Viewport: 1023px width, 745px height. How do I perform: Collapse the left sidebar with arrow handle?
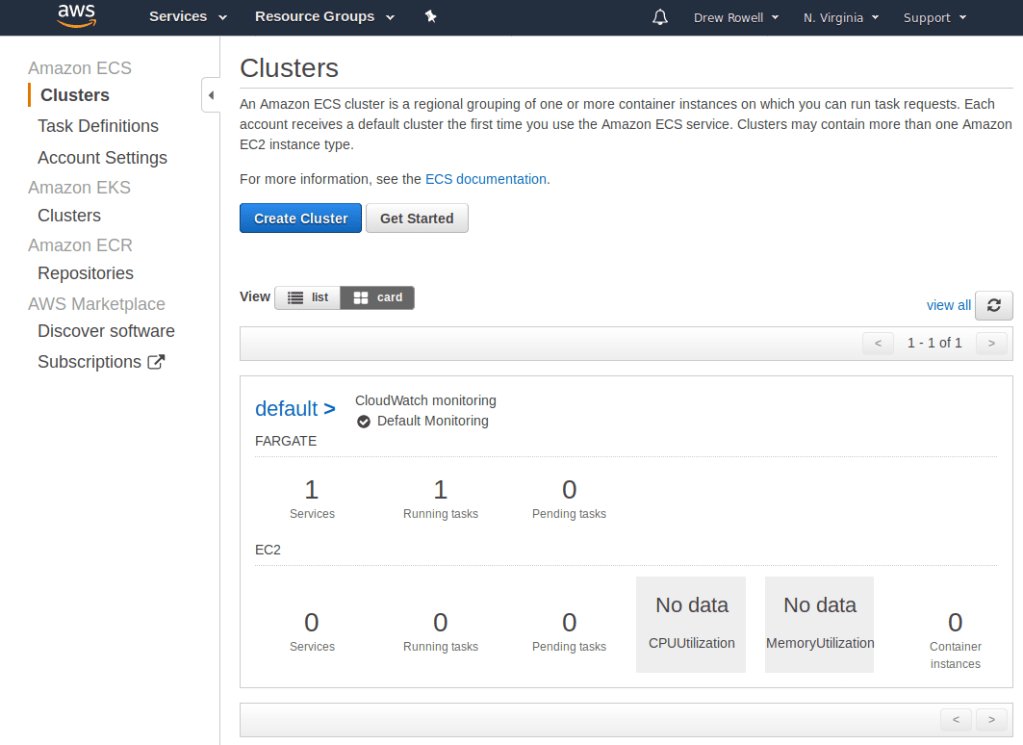(210, 95)
